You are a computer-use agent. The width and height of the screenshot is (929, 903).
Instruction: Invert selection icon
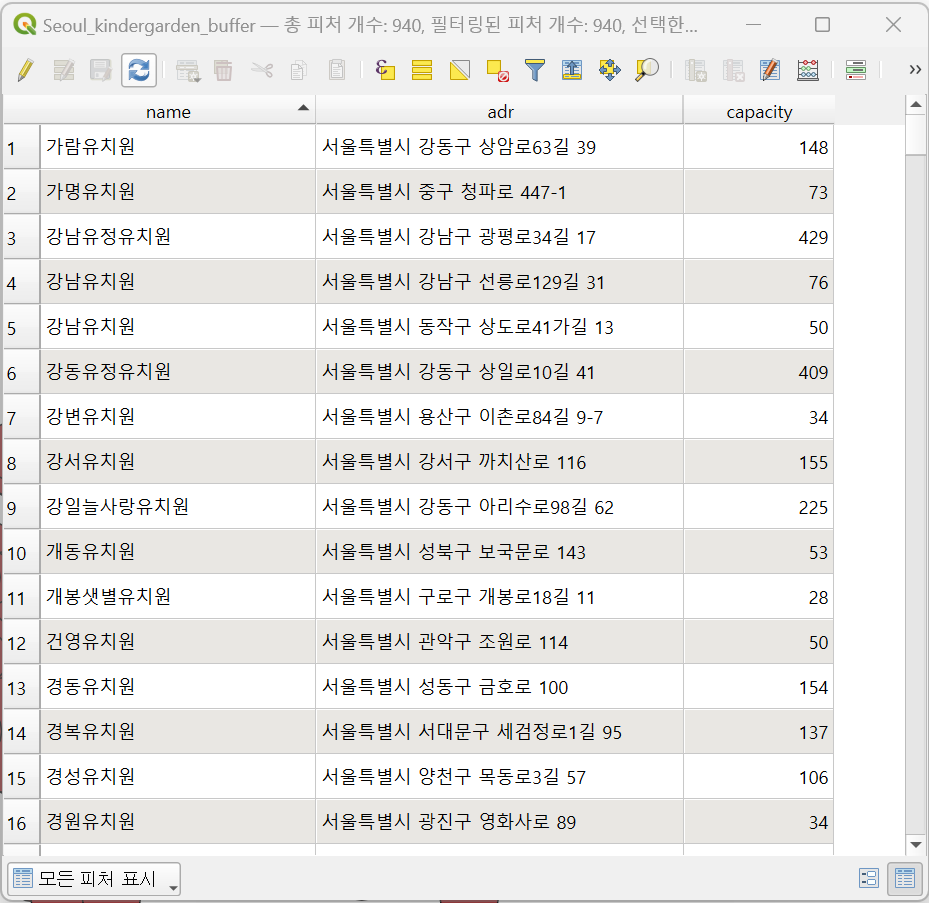click(x=460, y=71)
